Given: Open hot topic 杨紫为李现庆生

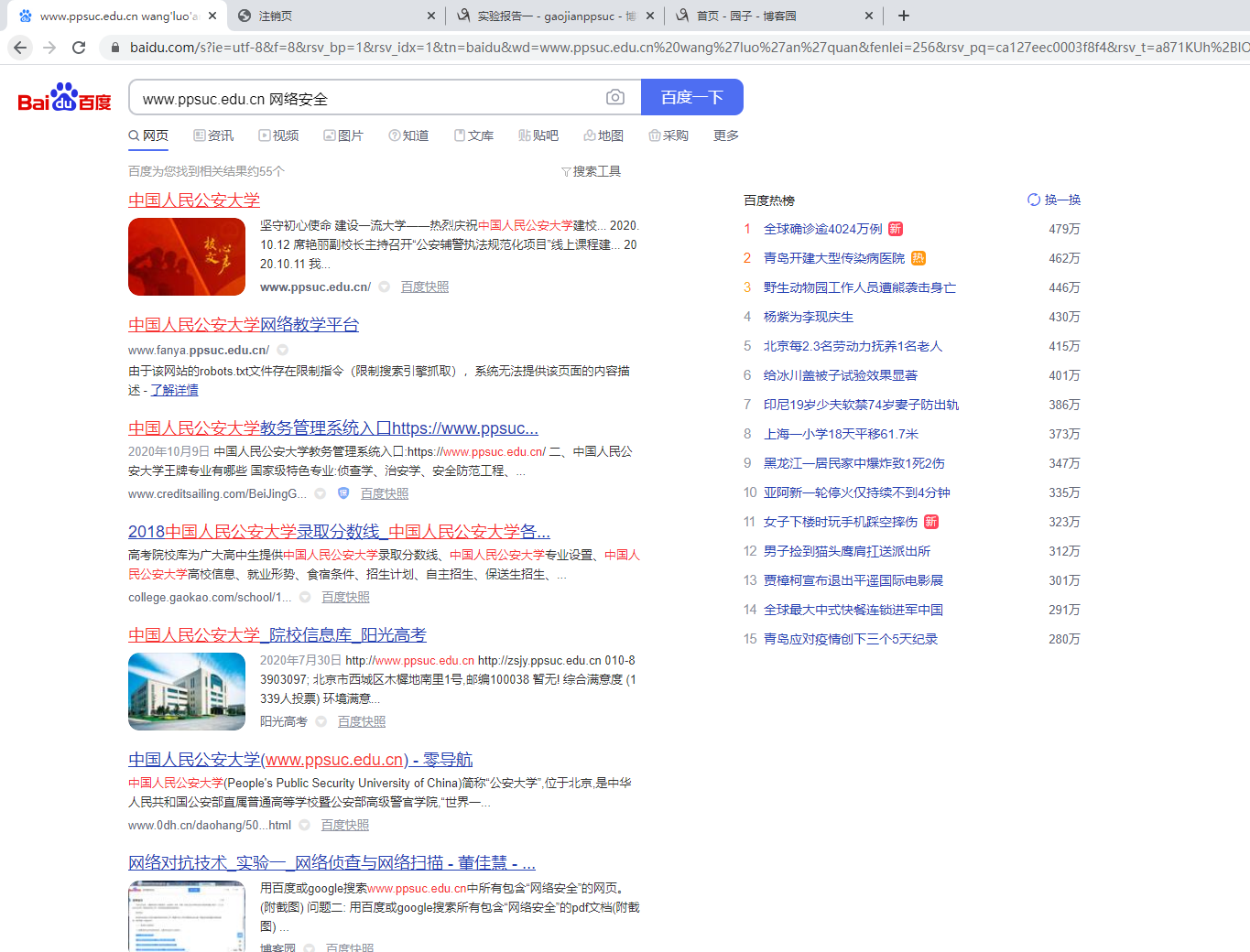Looking at the screenshot, I should point(809,317).
